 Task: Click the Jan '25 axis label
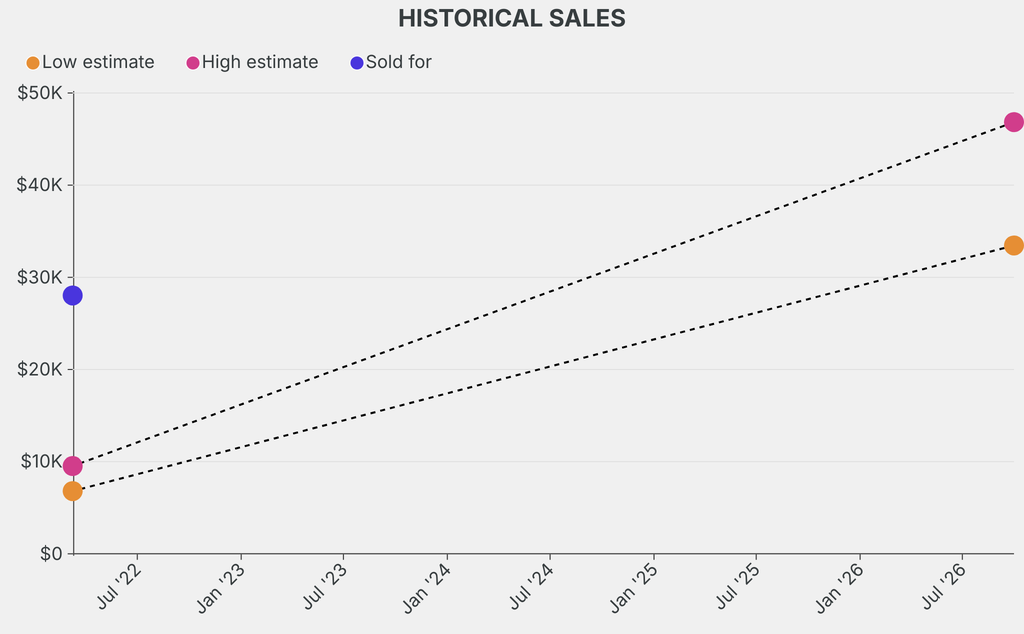point(633,588)
